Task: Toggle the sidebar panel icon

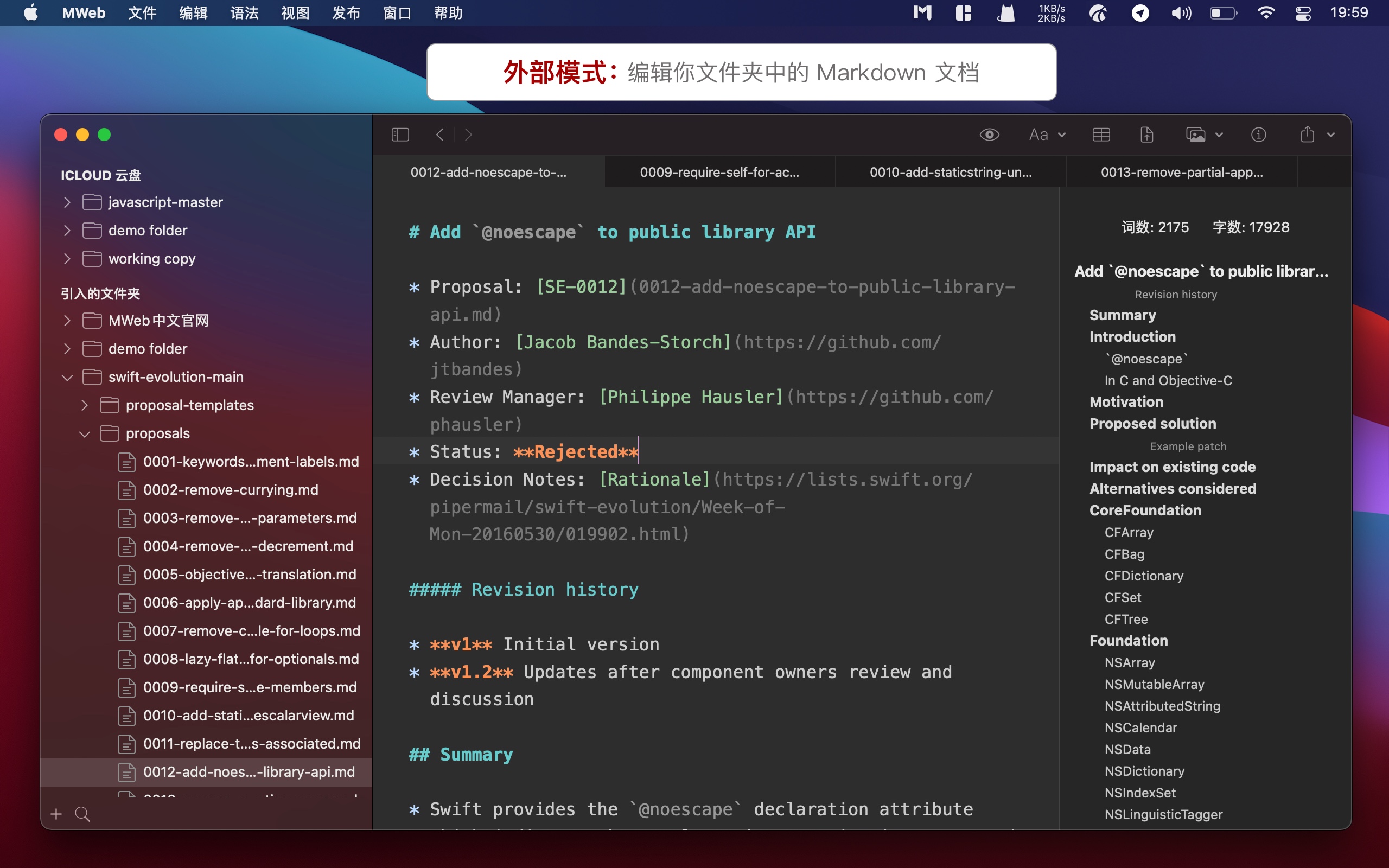Action: pyautogui.click(x=400, y=135)
